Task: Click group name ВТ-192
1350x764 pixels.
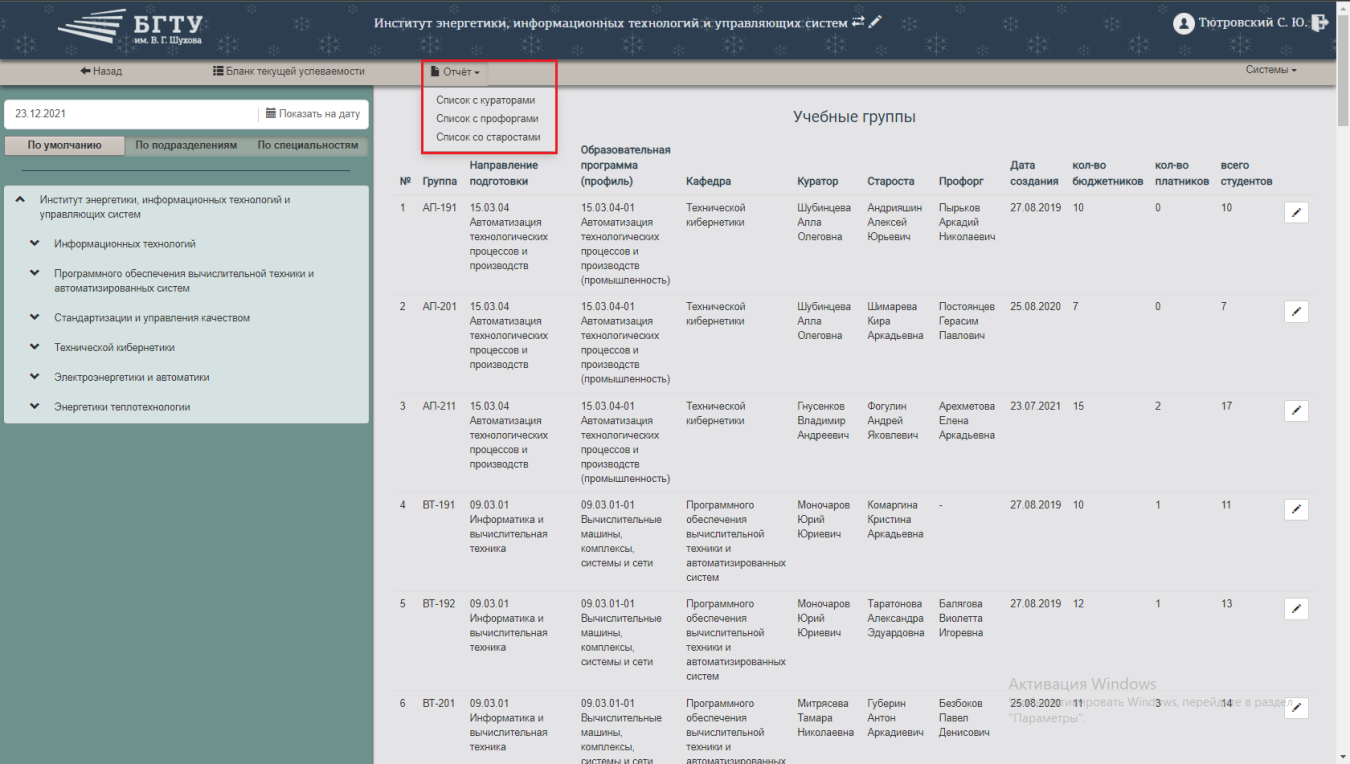Action: [x=438, y=604]
